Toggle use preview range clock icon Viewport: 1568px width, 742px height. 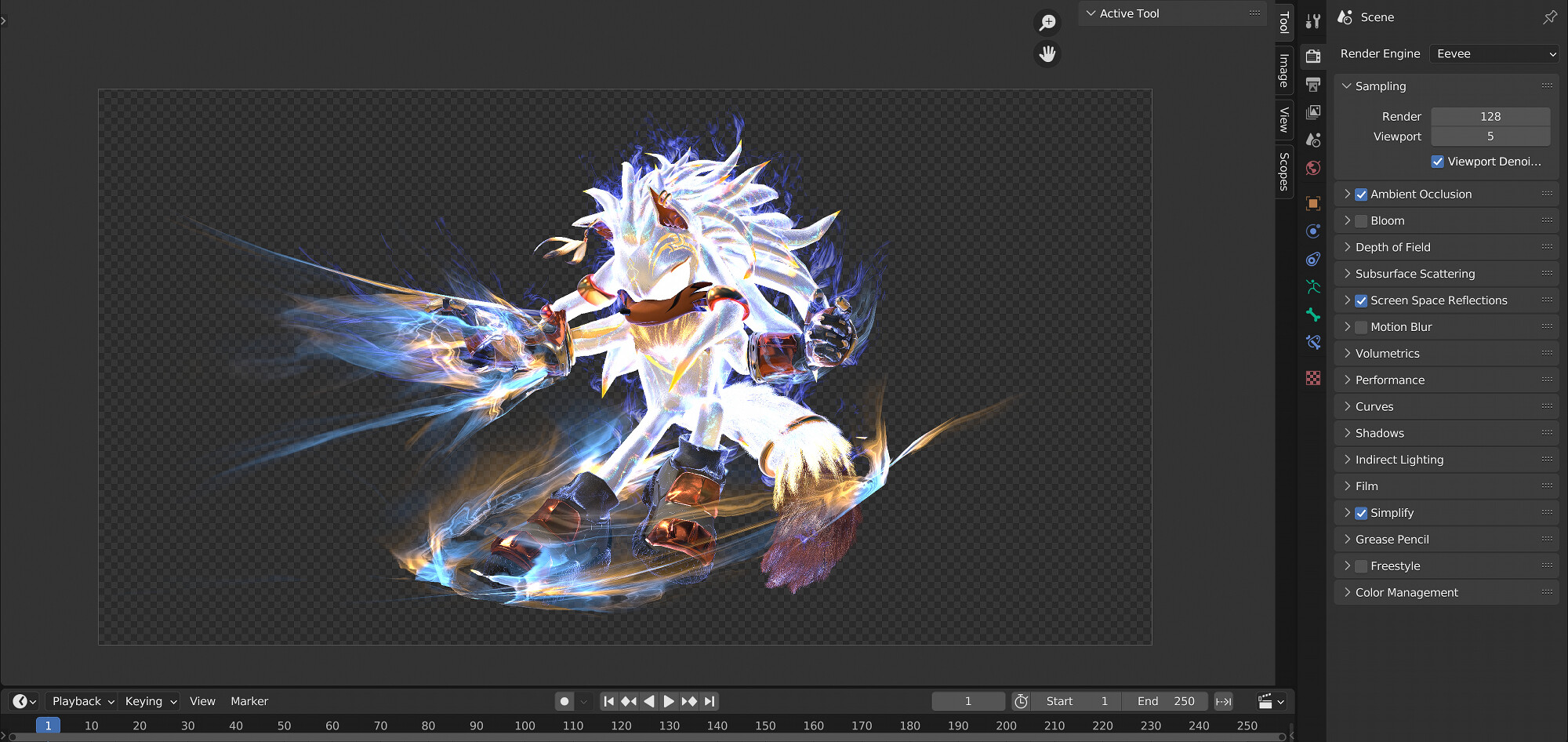pyautogui.click(x=1021, y=701)
